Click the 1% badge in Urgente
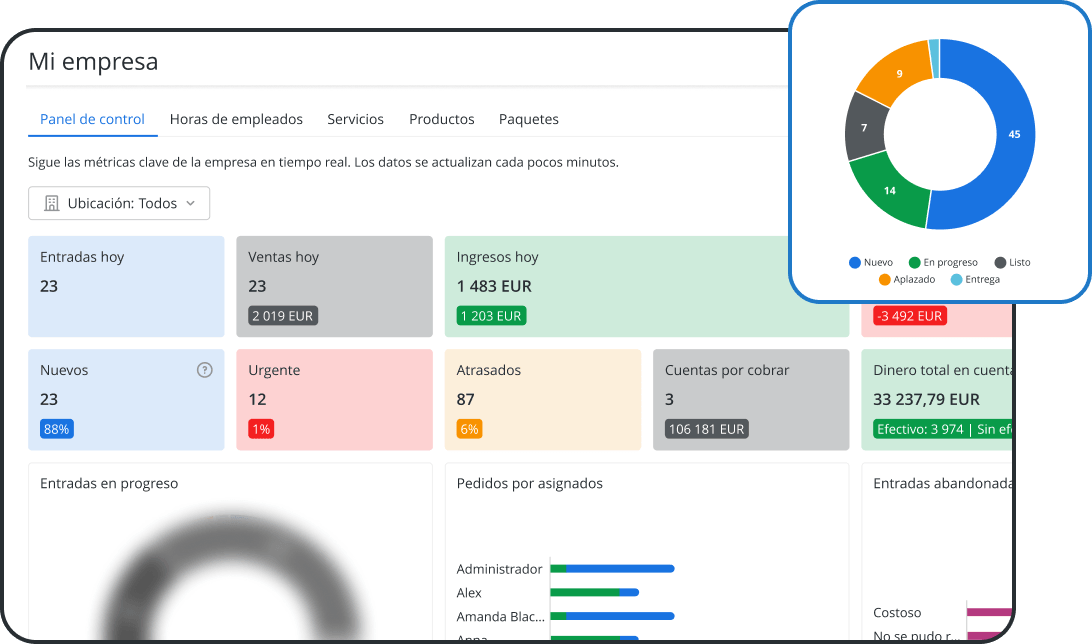1092x644 pixels. click(x=261, y=429)
